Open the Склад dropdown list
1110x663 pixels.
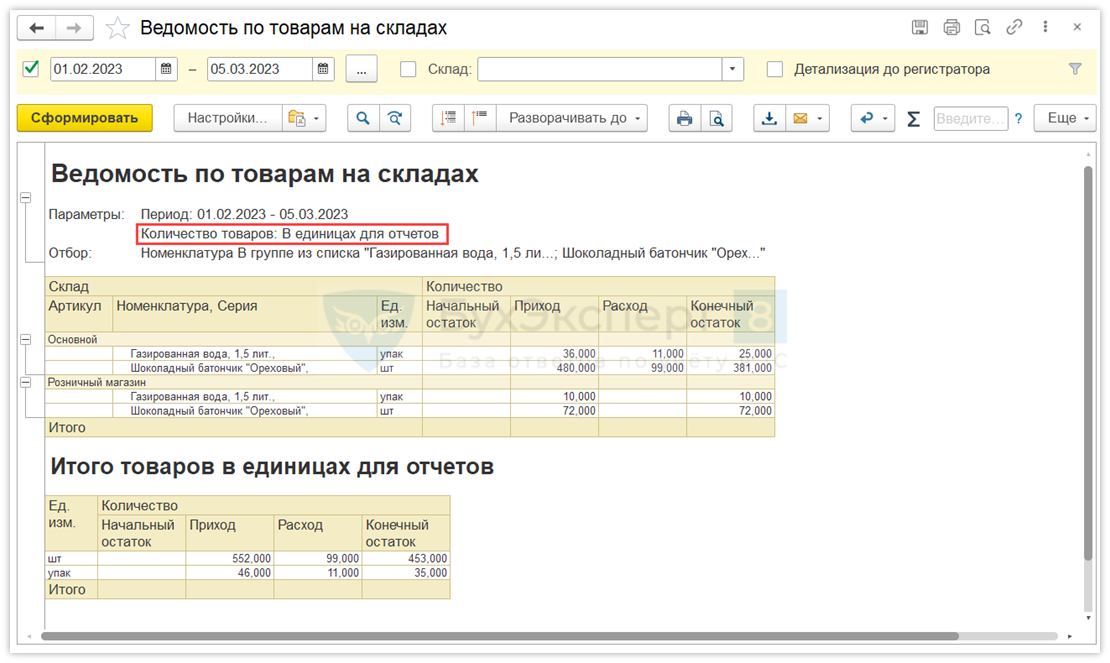click(x=733, y=69)
